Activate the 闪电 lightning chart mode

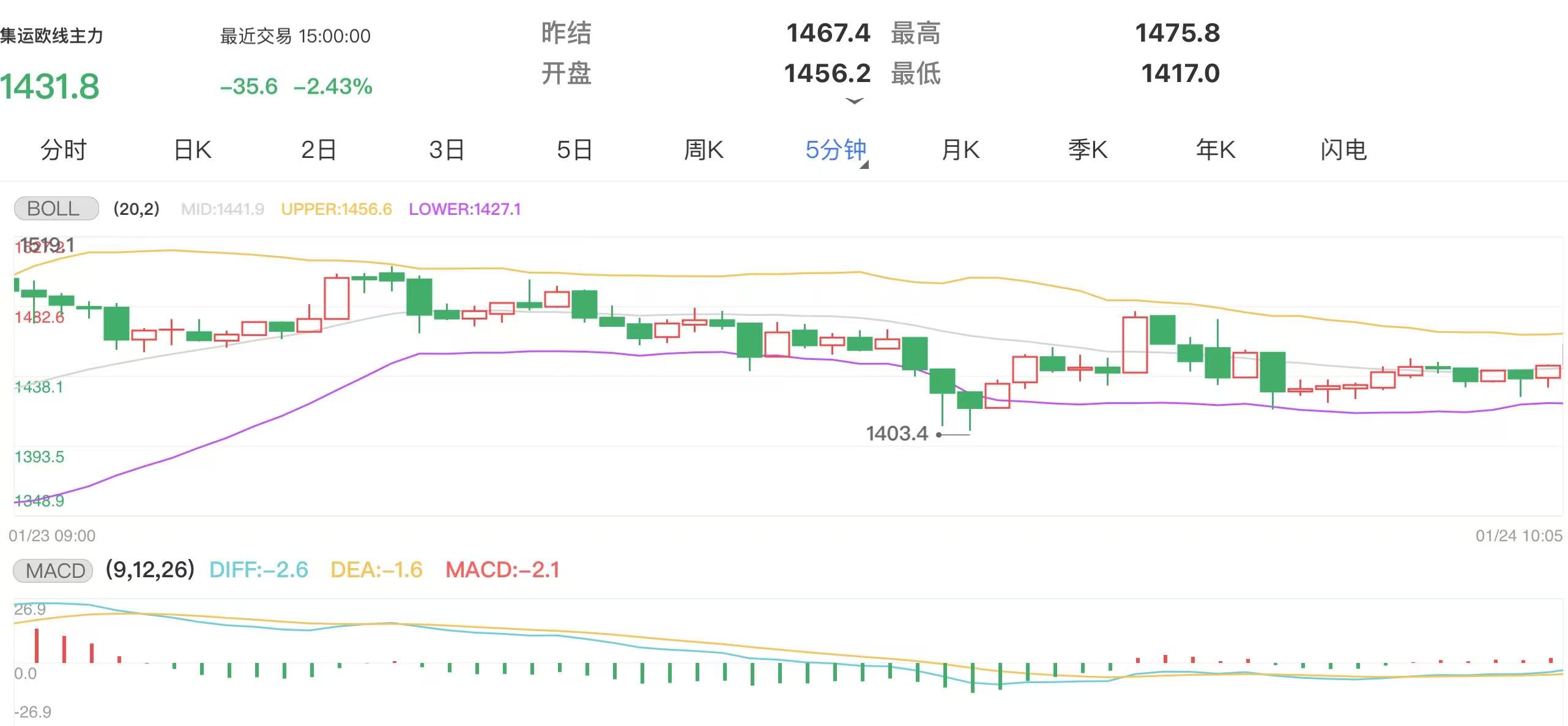(x=1343, y=149)
